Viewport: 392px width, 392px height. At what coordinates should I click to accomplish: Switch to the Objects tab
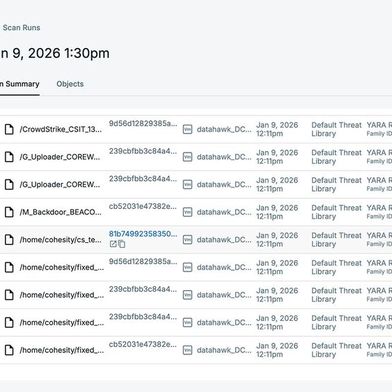pyautogui.click(x=70, y=84)
